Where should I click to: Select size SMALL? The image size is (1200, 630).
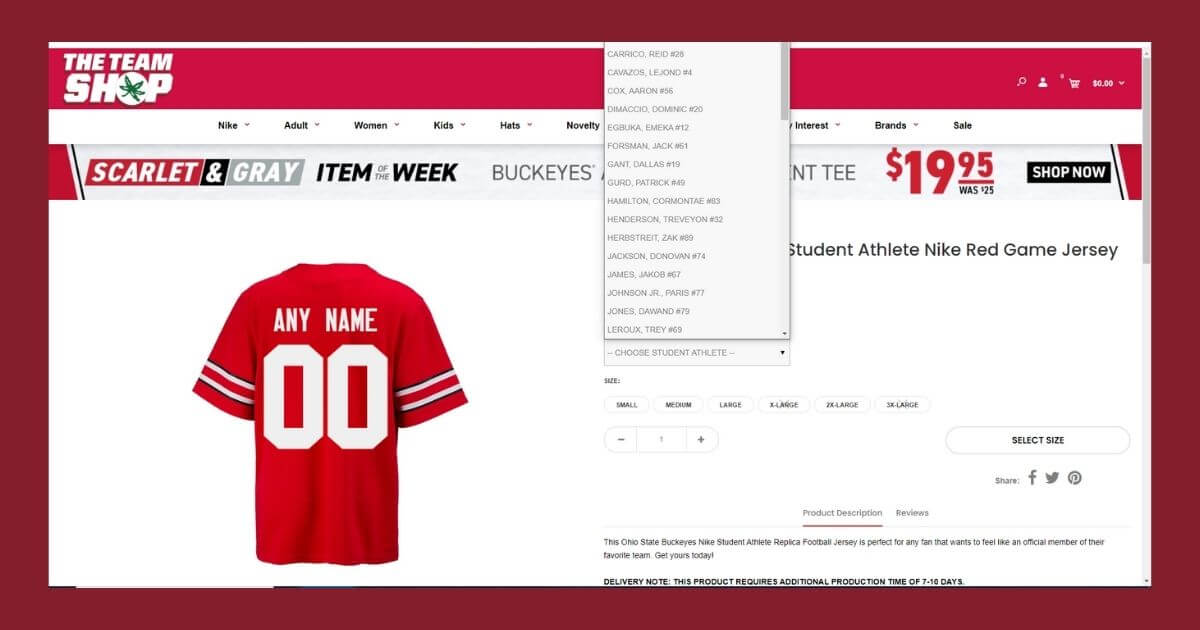[x=626, y=405]
